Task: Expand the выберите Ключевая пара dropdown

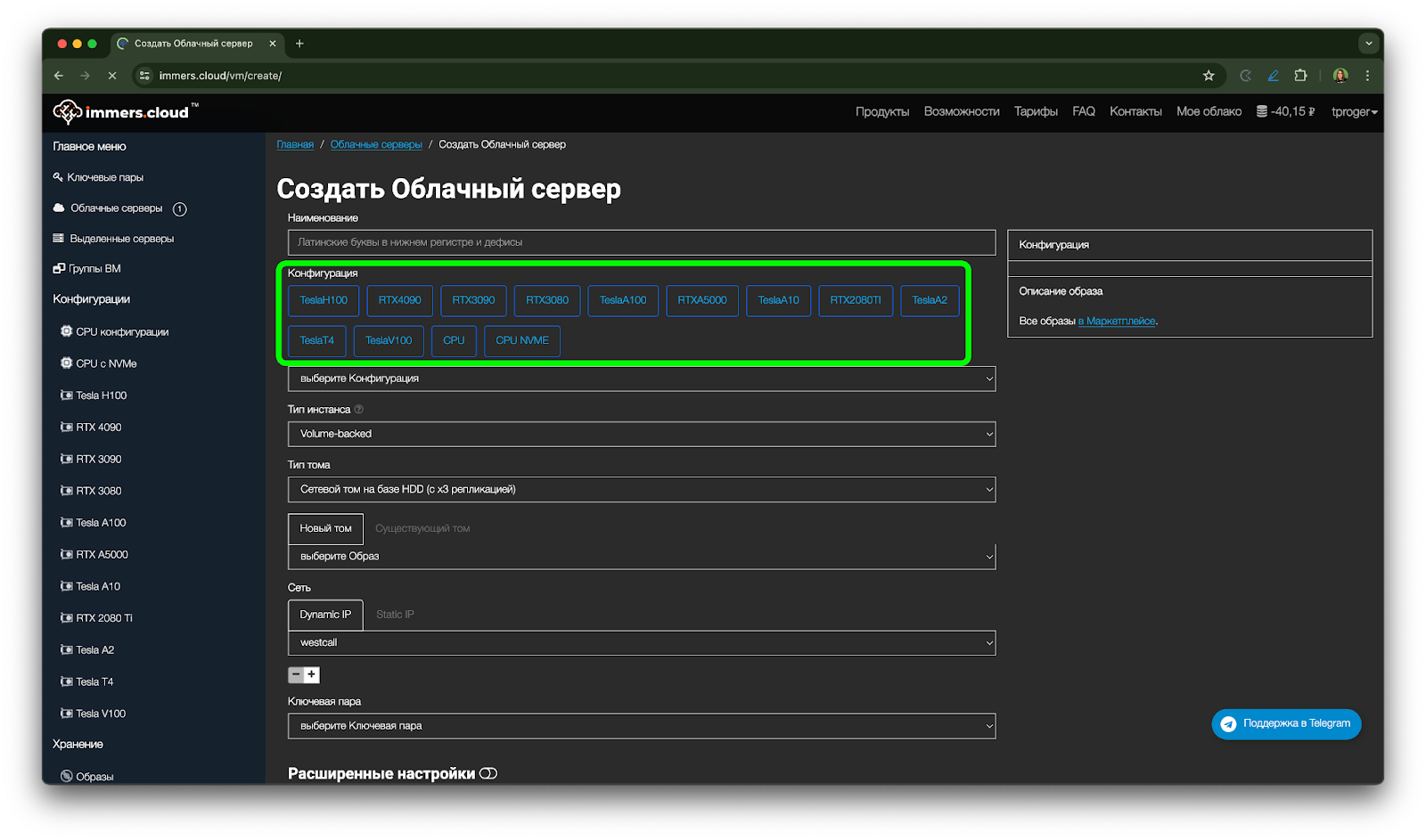Action: [642, 726]
